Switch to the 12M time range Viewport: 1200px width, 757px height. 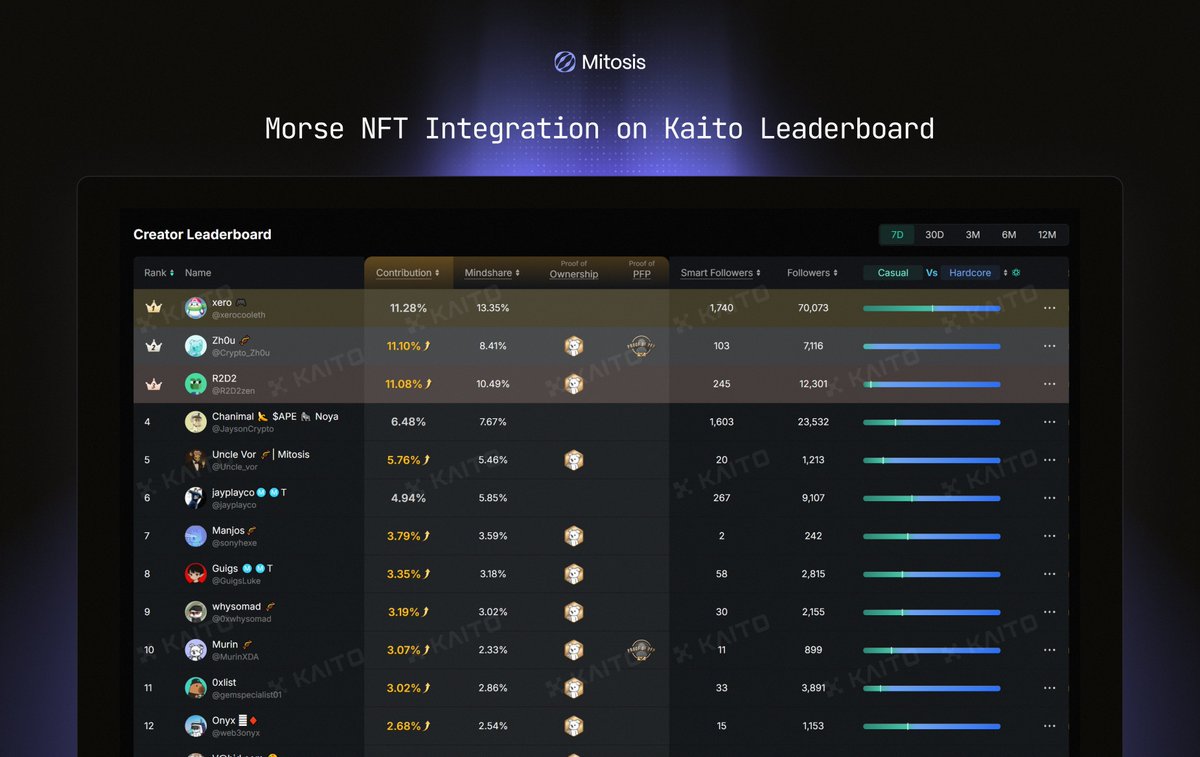(x=1047, y=235)
